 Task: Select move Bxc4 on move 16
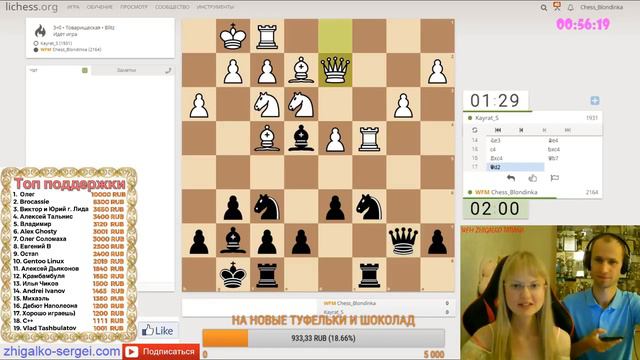coord(515,158)
